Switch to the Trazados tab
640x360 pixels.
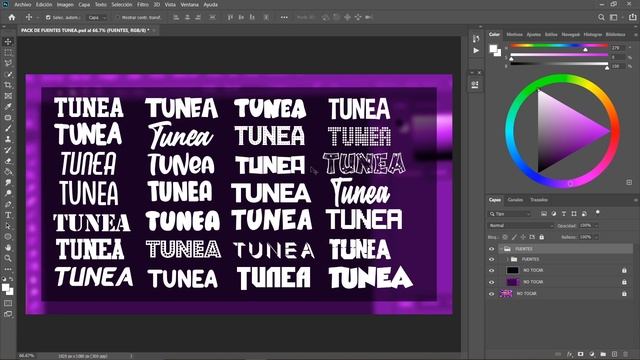(539, 200)
